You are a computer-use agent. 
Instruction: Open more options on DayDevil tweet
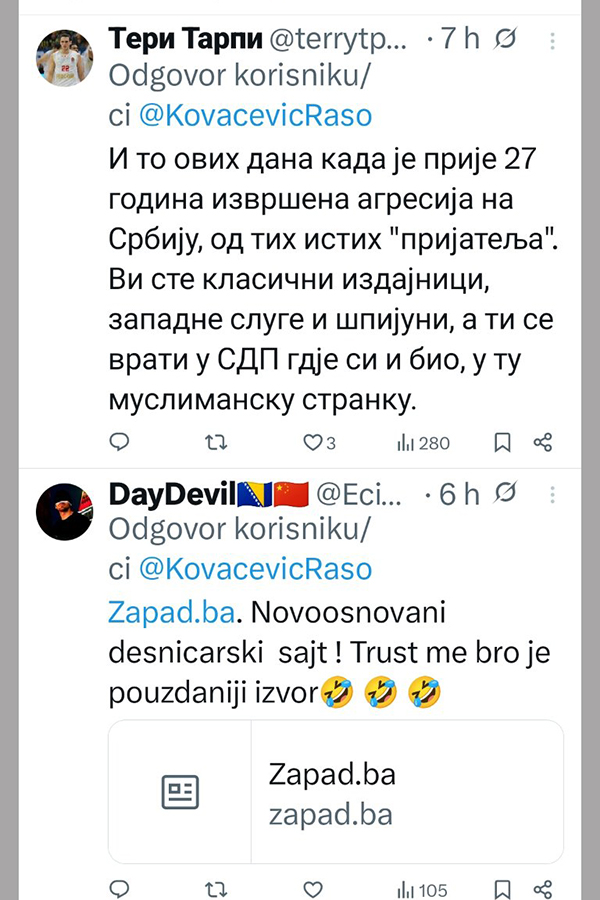tap(553, 494)
